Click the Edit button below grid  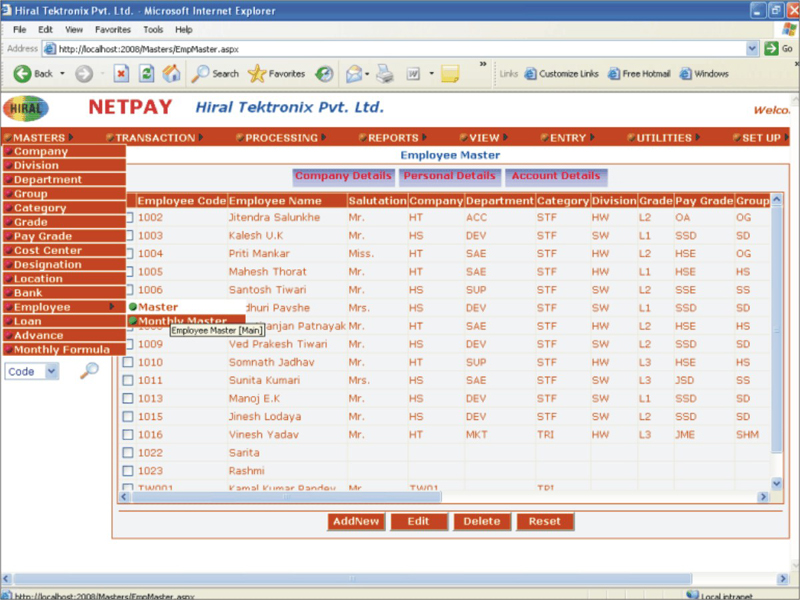point(418,521)
